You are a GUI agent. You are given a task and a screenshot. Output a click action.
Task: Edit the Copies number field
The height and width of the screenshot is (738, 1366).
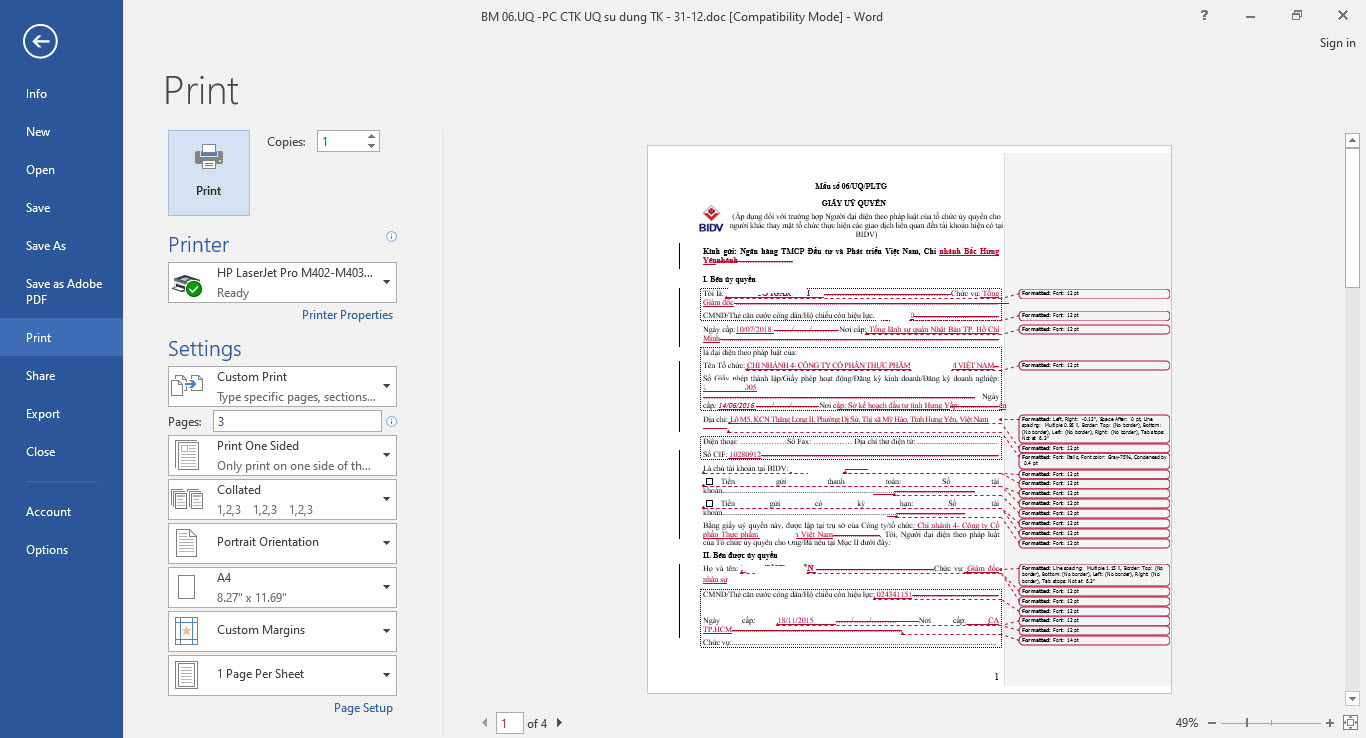(x=341, y=142)
